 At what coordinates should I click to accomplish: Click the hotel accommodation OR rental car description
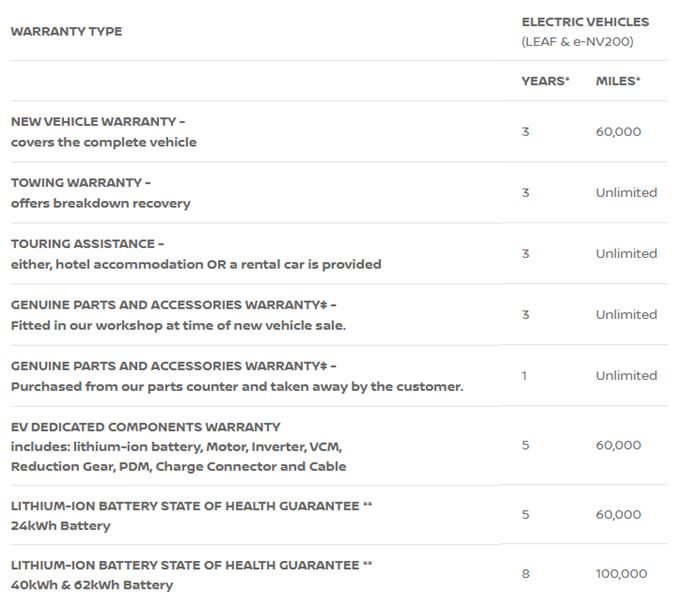[196, 265]
